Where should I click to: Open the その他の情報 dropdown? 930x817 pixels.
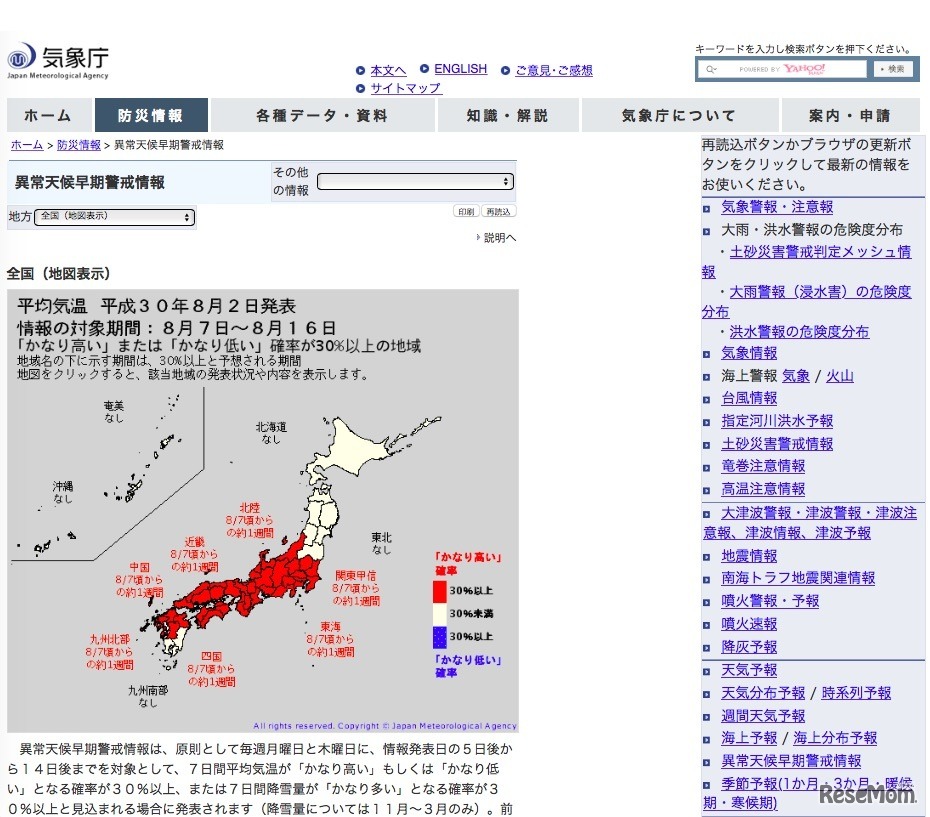point(415,181)
